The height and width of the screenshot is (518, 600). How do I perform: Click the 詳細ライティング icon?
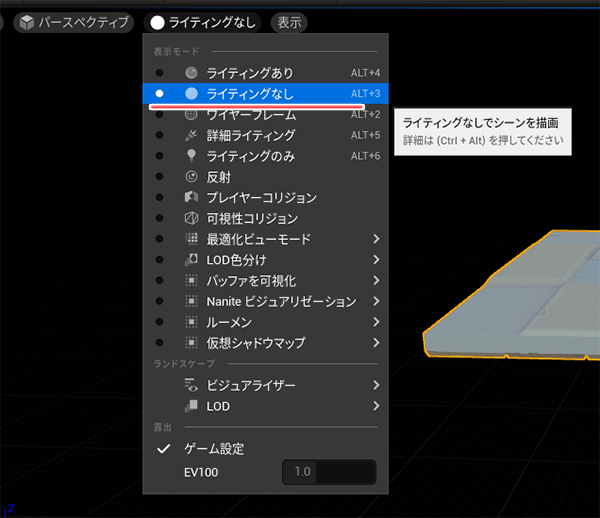[x=192, y=135]
